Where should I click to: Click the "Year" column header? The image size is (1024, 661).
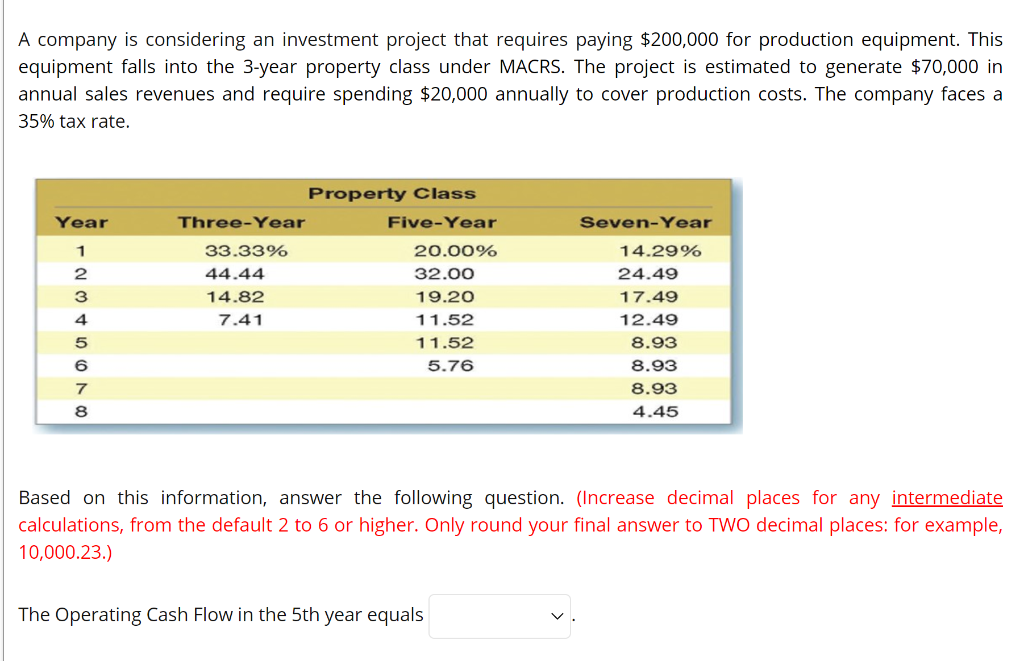(82, 222)
